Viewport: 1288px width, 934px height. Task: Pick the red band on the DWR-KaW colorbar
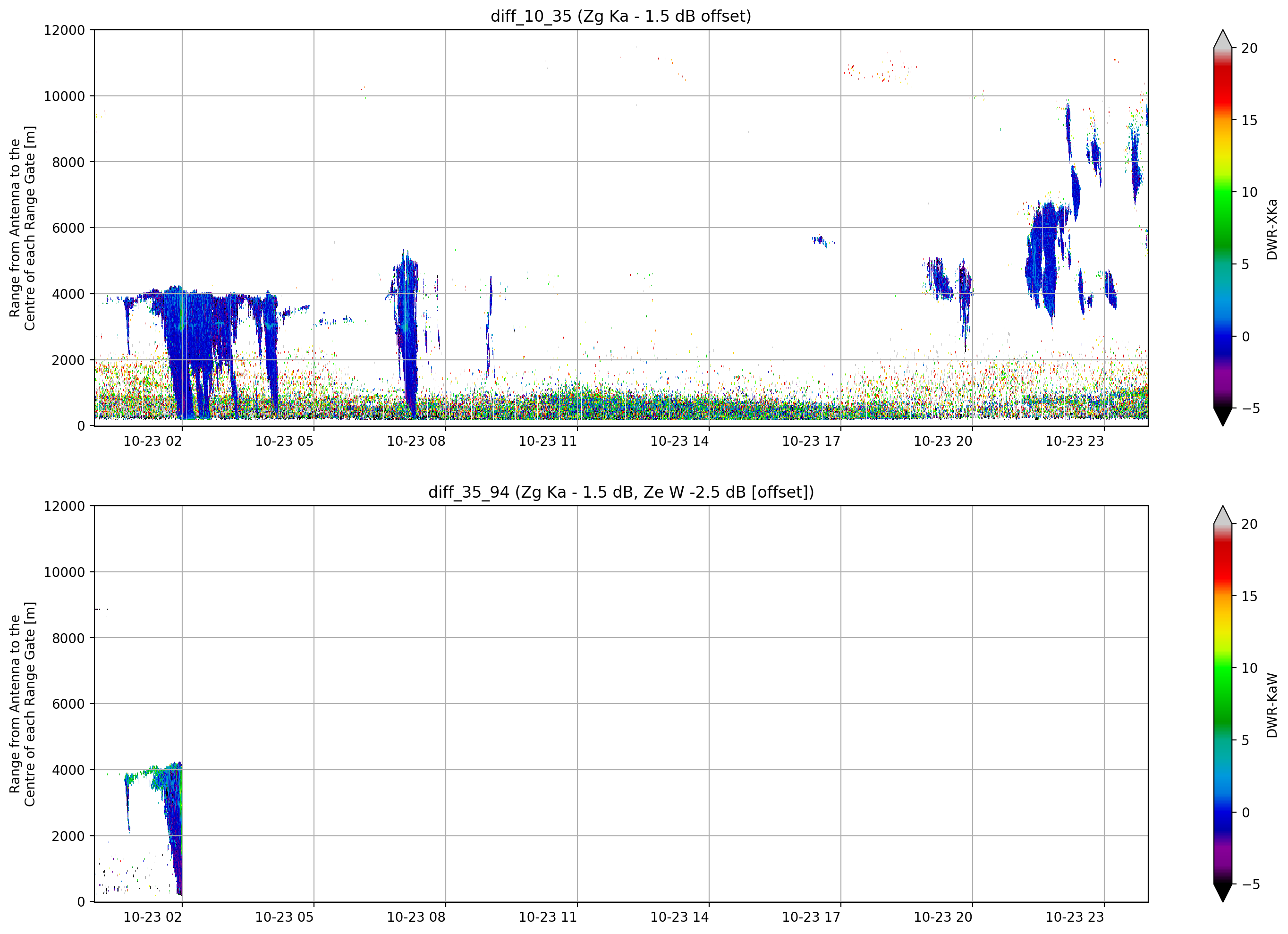point(1223,560)
